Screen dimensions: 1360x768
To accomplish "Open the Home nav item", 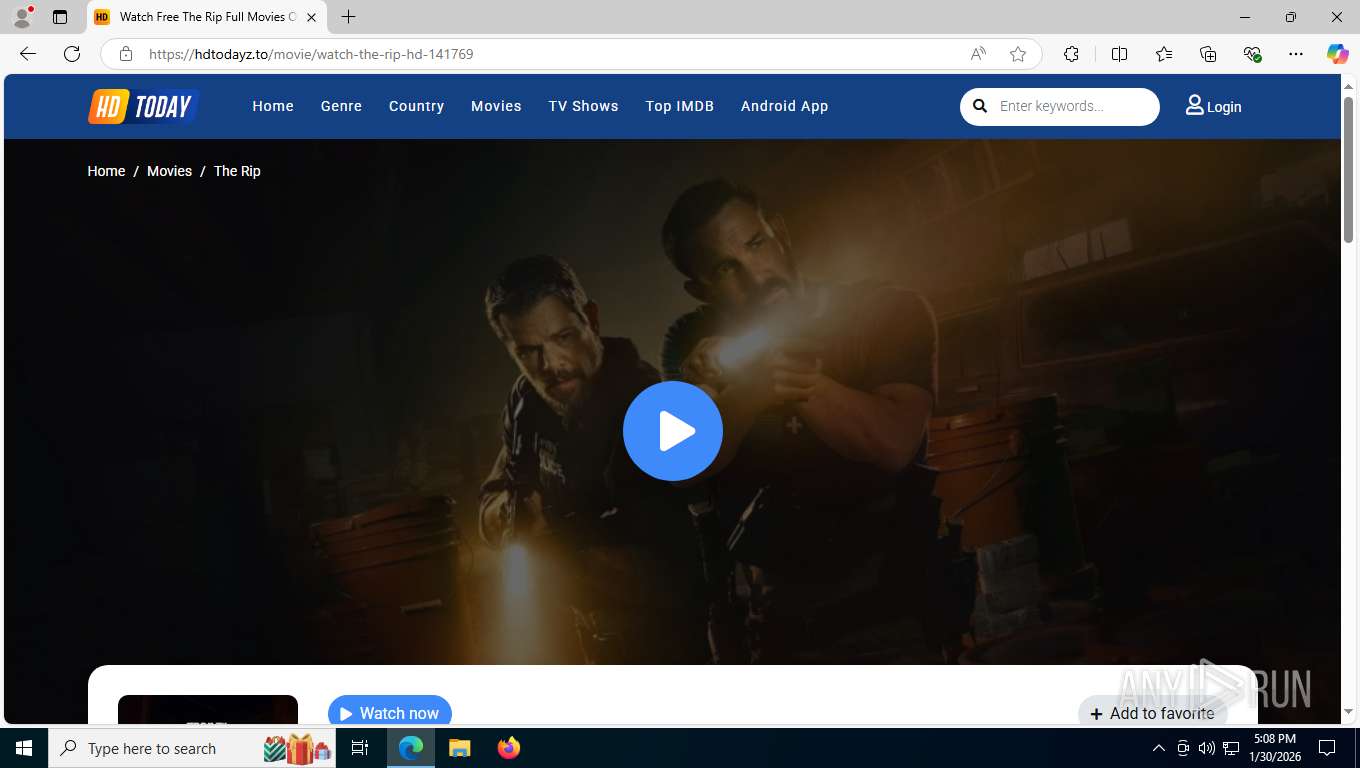I will coord(273,106).
